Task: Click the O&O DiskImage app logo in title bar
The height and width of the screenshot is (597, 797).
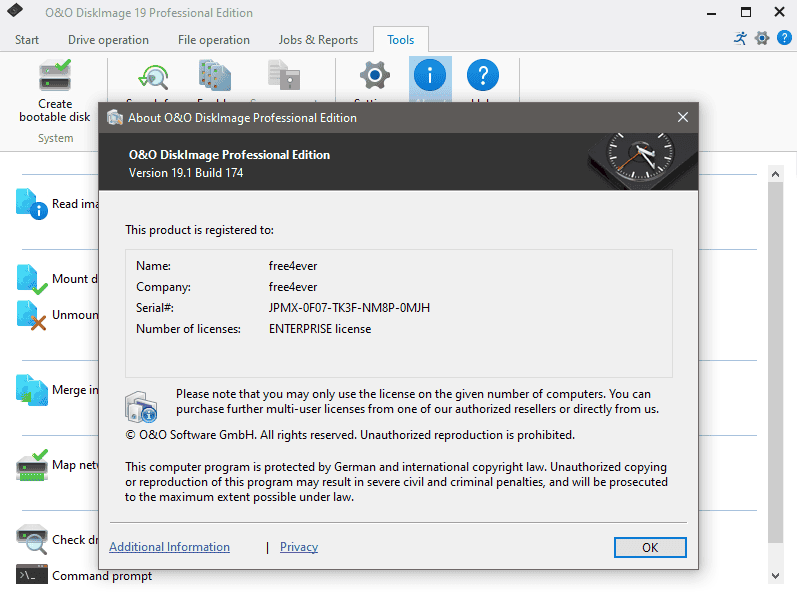Action: coord(15,10)
